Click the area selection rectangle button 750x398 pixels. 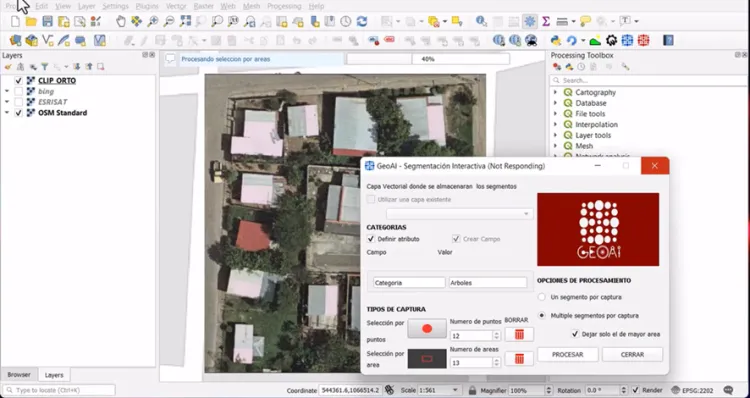point(427,358)
